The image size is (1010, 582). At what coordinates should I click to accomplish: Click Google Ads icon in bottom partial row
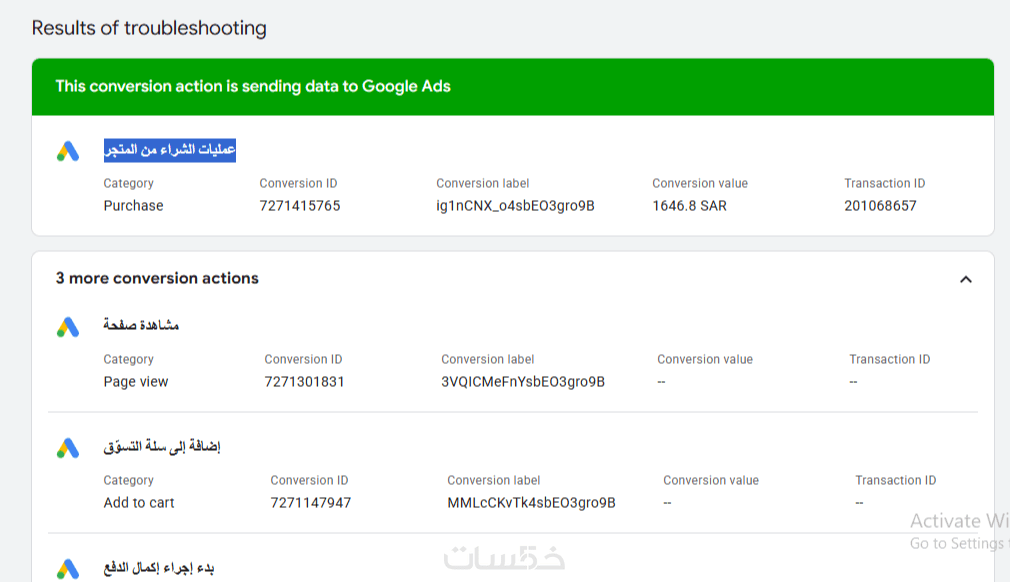pos(67,570)
